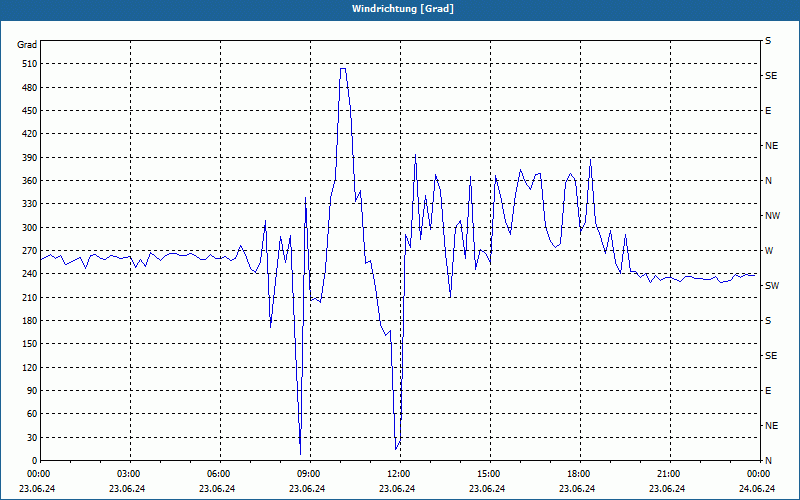The width and height of the screenshot is (800, 500).
Task: Click the 21:00 time label
Action: [x=668, y=474]
